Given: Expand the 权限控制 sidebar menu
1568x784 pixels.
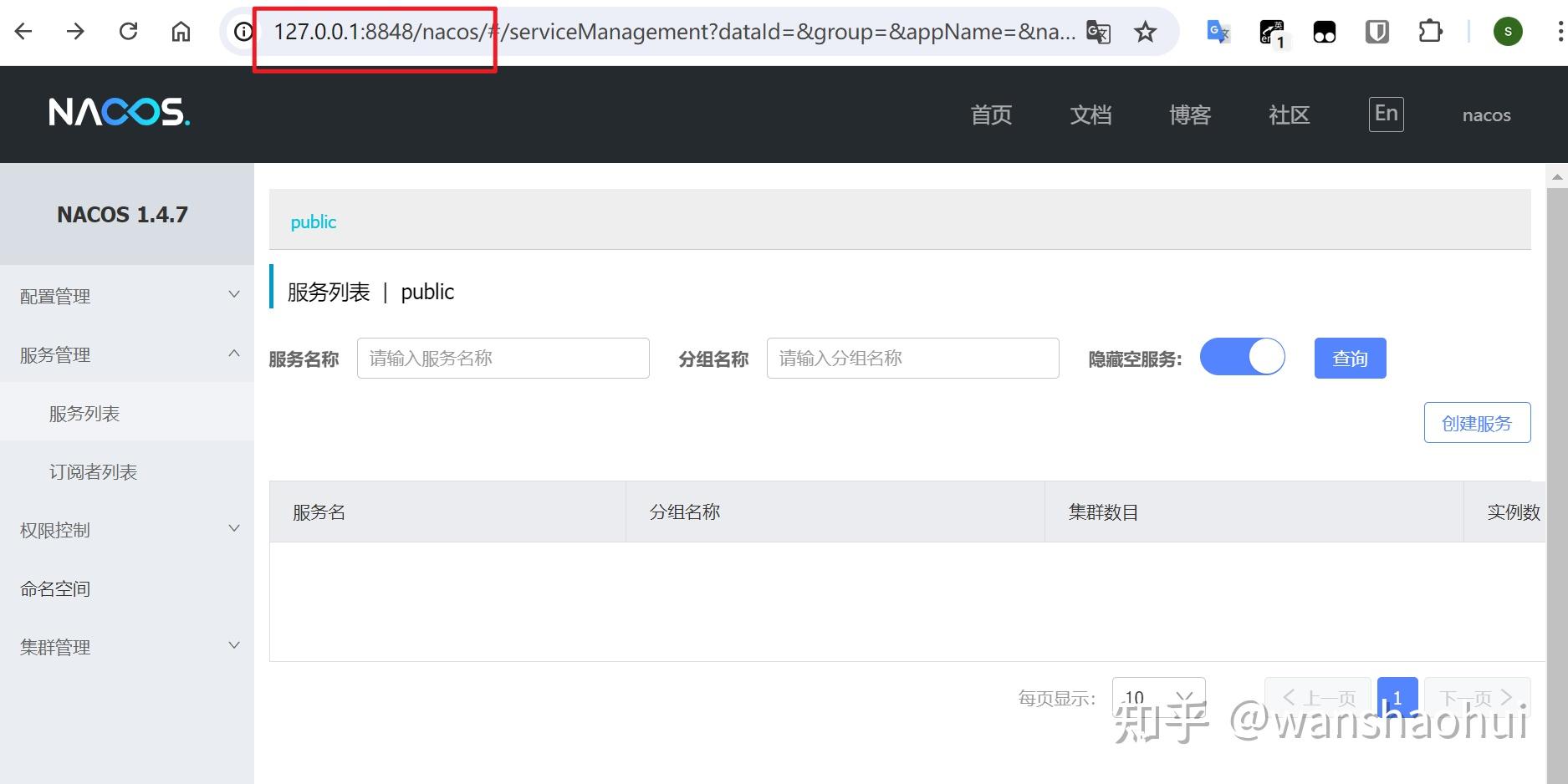Looking at the screenshot, I should [127, 530].
